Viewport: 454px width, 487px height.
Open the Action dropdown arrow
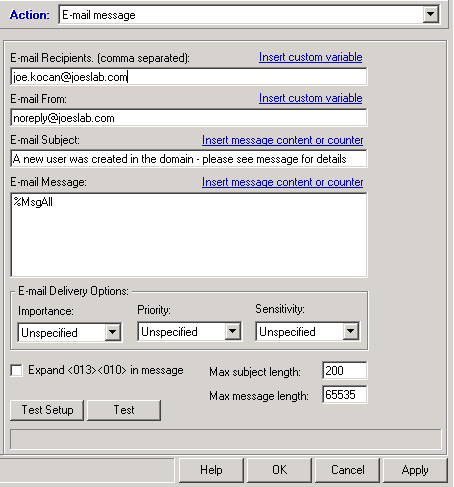[x=430, y=15]
